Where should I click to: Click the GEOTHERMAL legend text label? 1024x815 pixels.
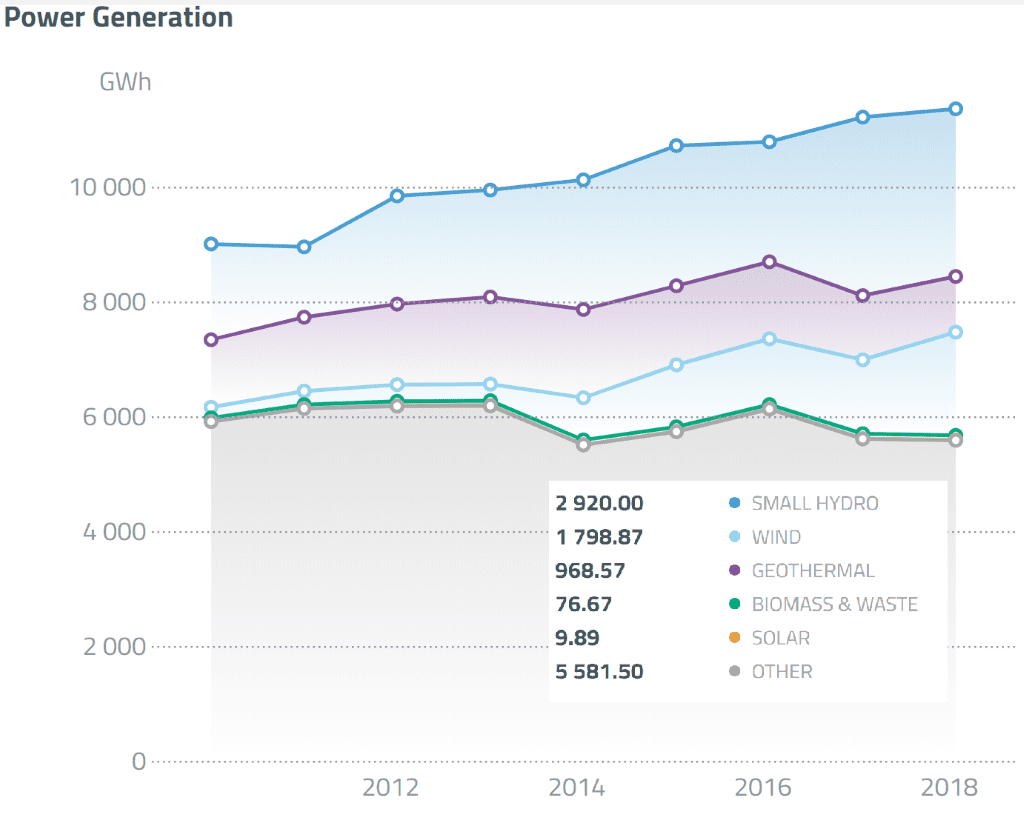click(815, 571)
